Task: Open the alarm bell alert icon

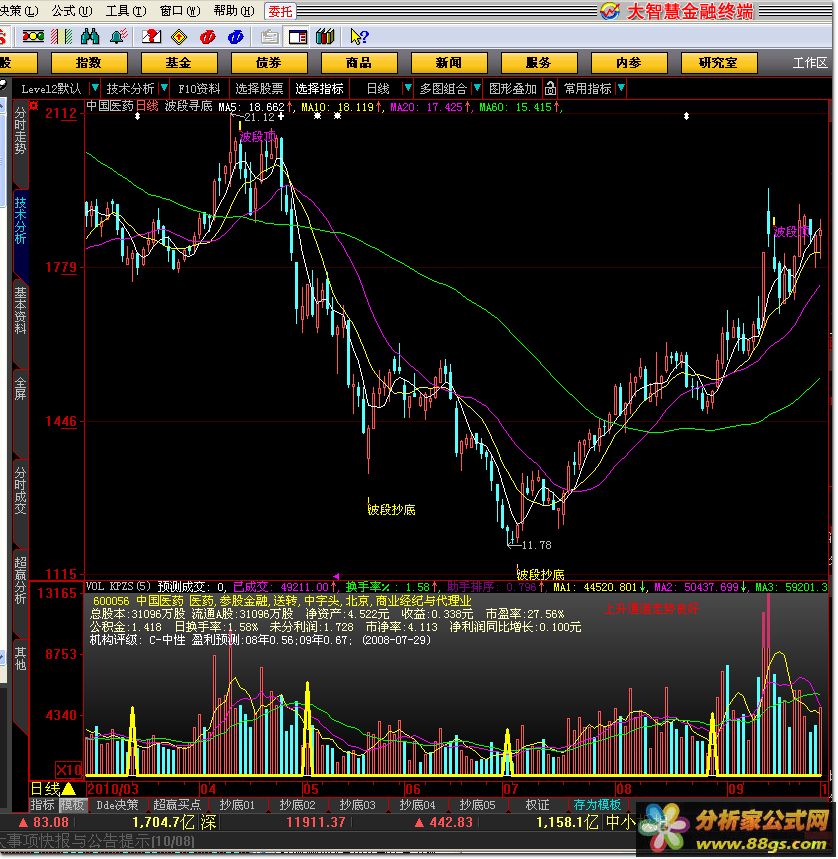Action: (118, 37)
